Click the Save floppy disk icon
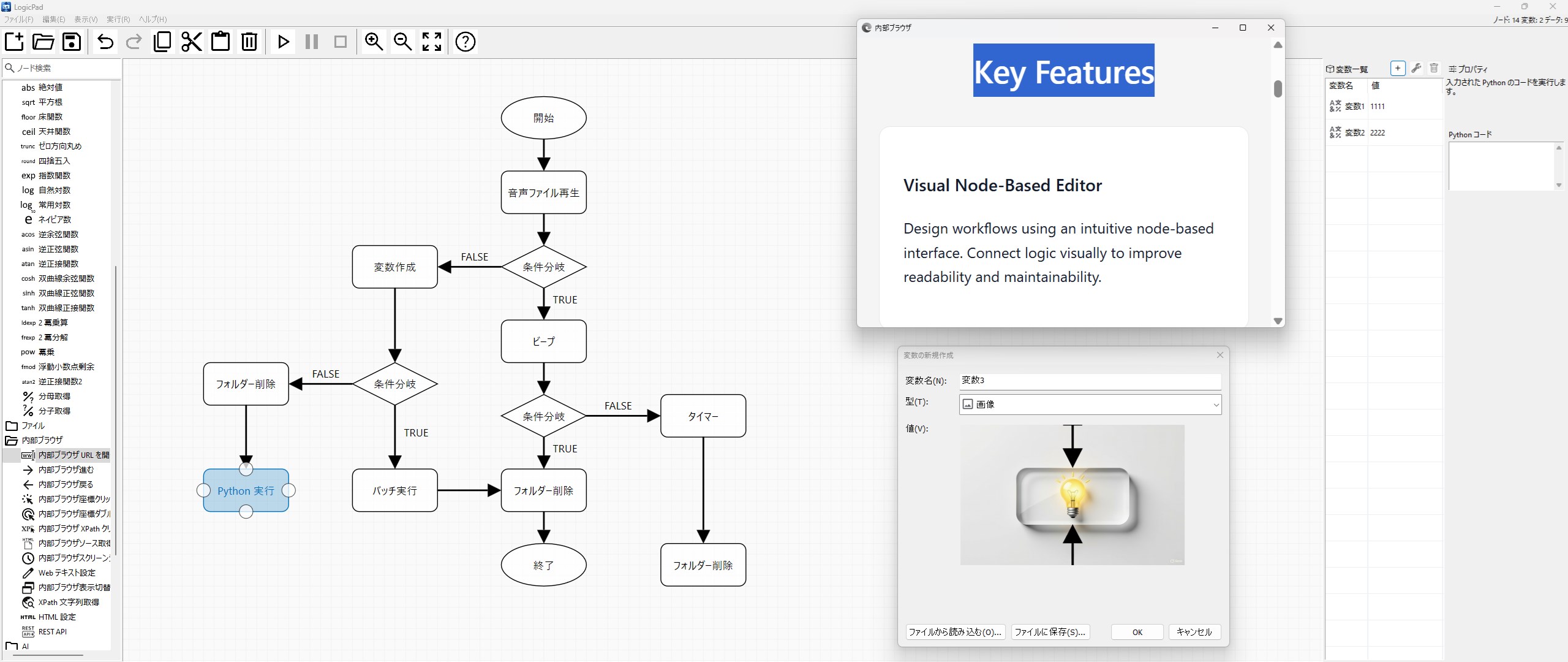The height and width of the screenshot is (662, 1568). coord(72,42)
